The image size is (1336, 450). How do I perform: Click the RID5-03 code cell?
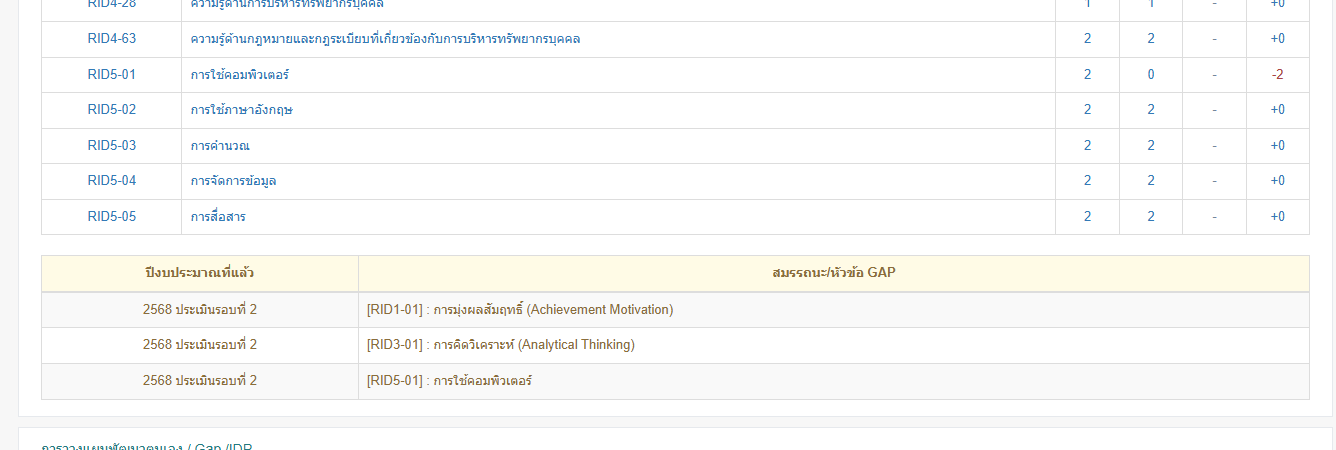pos(111,146)
